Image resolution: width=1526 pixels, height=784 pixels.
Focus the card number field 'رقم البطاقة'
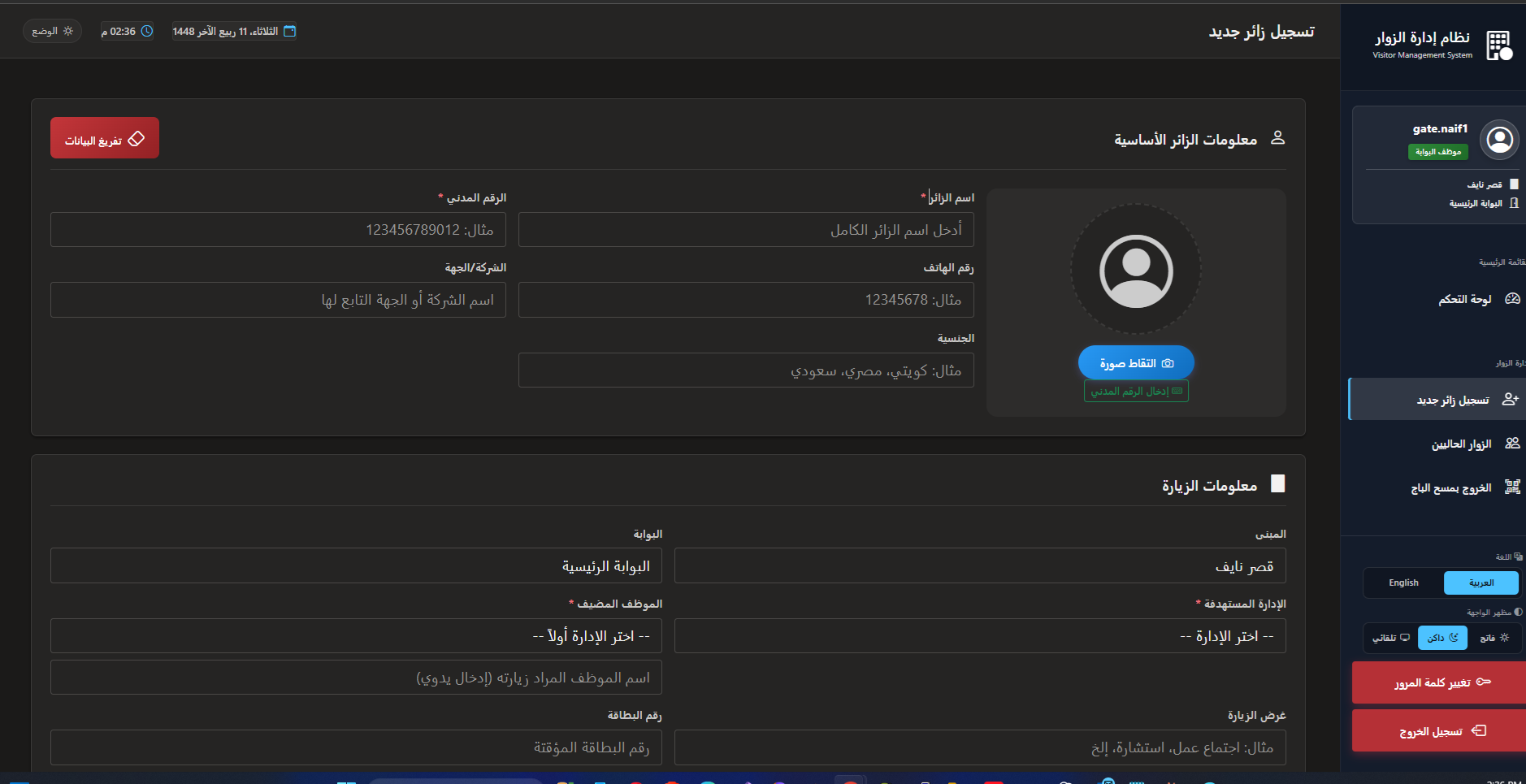pos(356,747)
